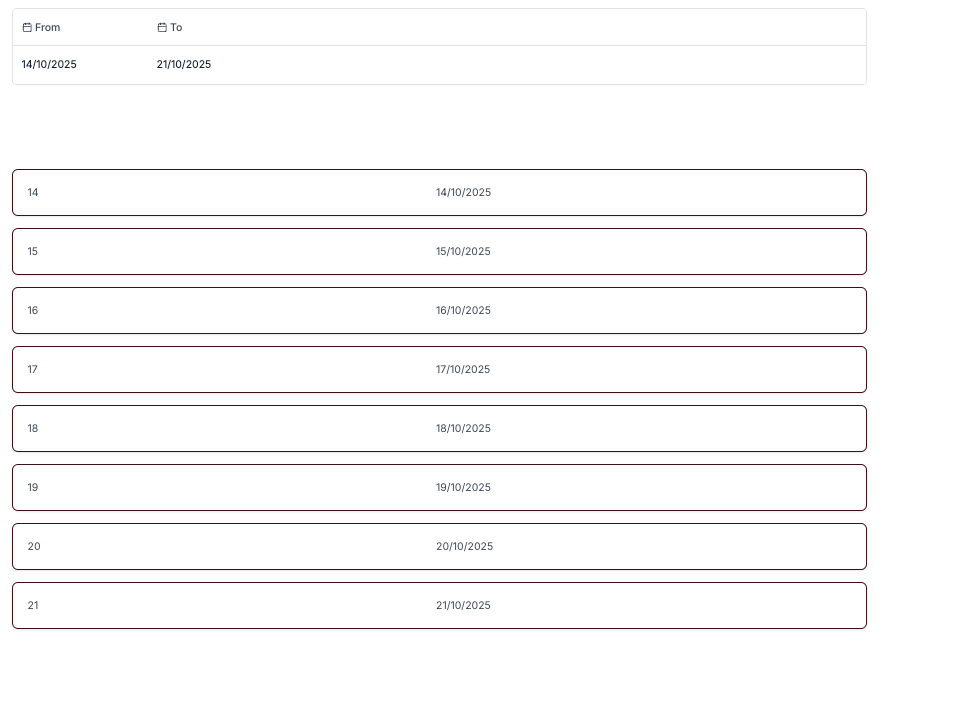The width and height of the screenshot is (957, 701).
Task: Select the row numbered 14
Action: pos(33,193)
